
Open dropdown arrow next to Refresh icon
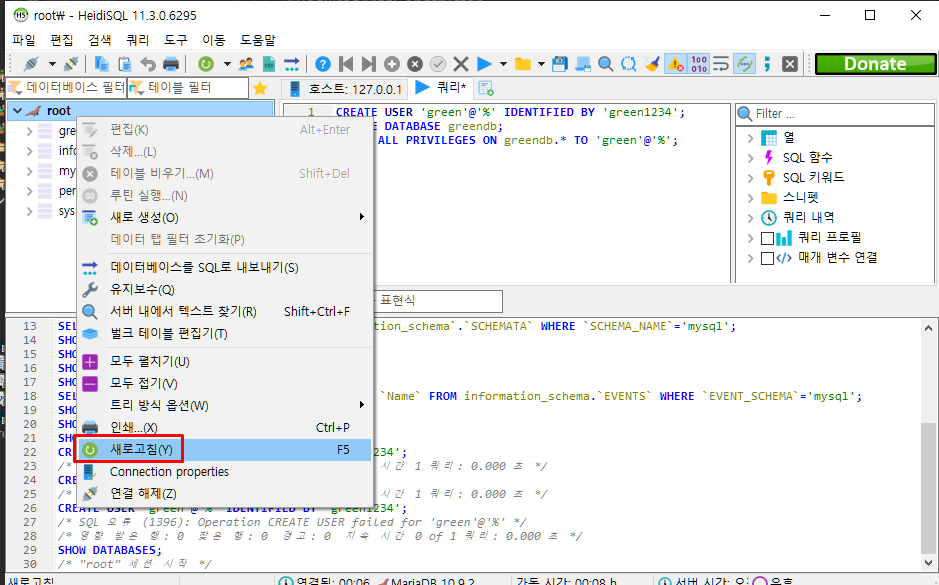[x=227, y=63]
